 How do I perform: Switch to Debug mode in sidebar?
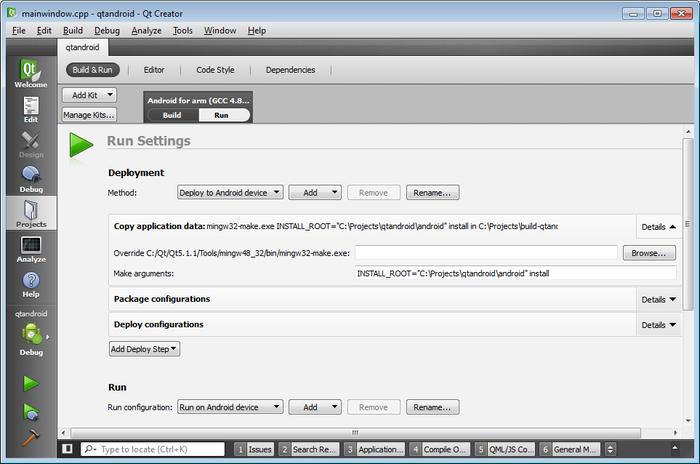click(31, 180)
